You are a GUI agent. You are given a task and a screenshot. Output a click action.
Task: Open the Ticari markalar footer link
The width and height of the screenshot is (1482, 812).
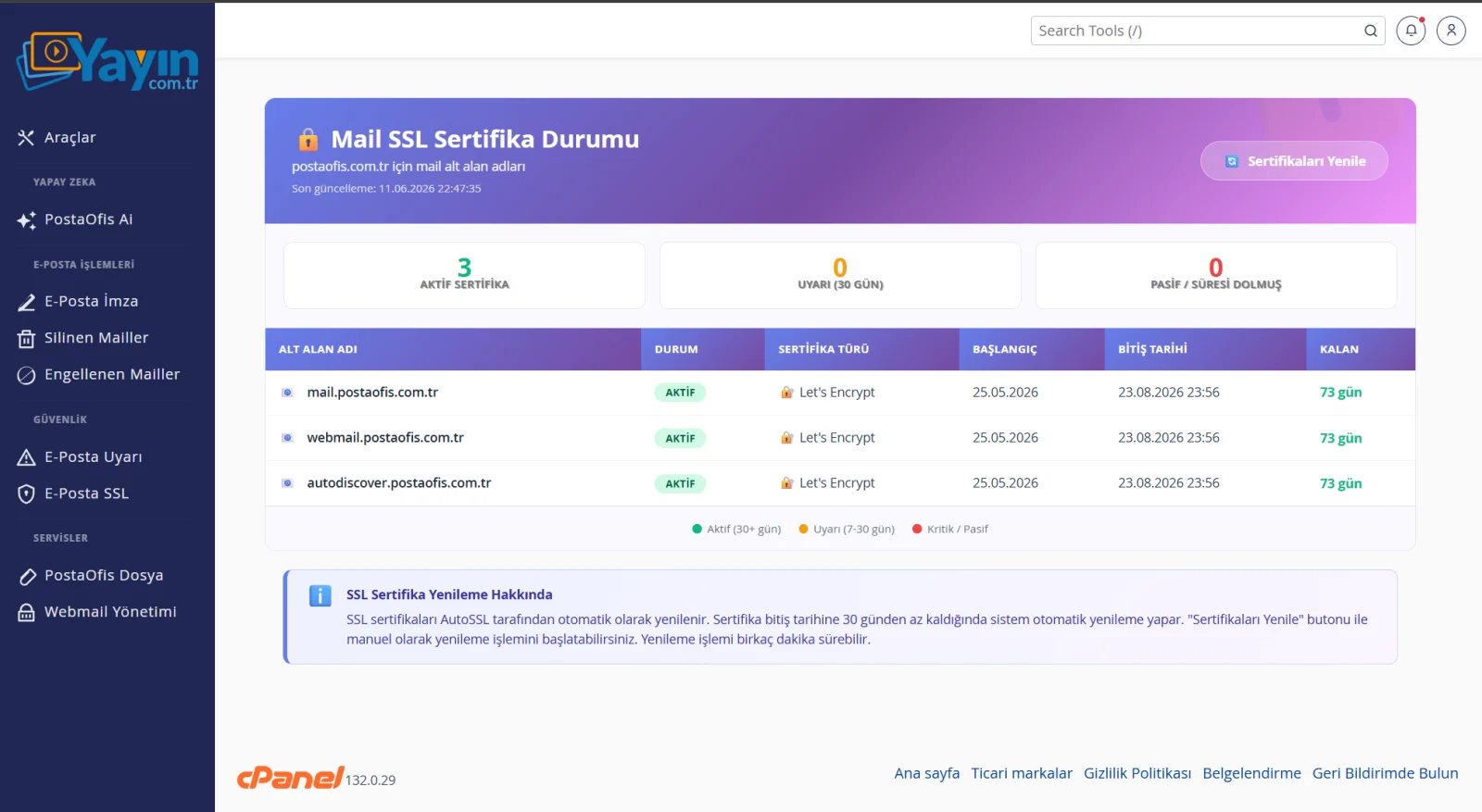[x=1022, y=773]
